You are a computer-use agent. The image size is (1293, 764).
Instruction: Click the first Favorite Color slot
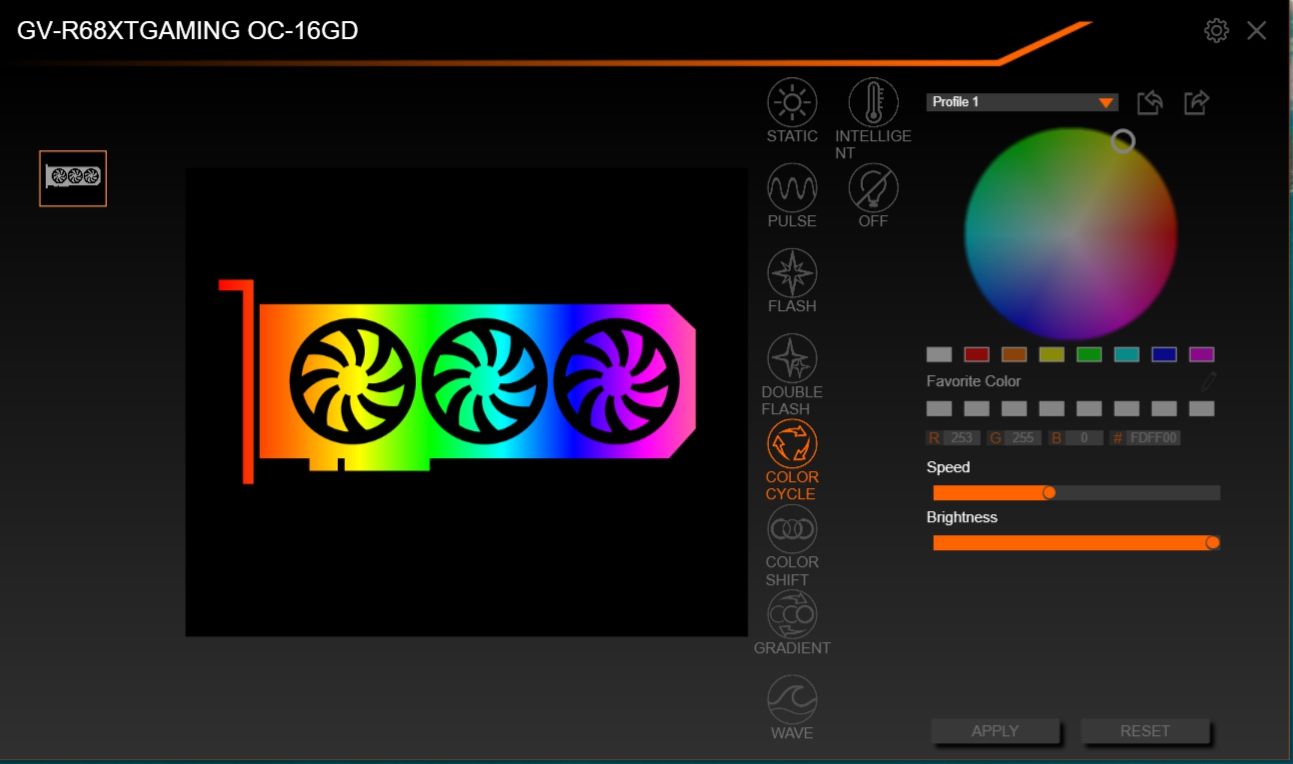939,408
